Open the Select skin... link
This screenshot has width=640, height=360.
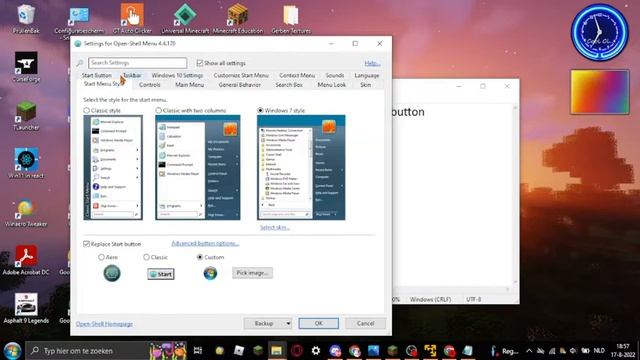click(x=275, y=228)
